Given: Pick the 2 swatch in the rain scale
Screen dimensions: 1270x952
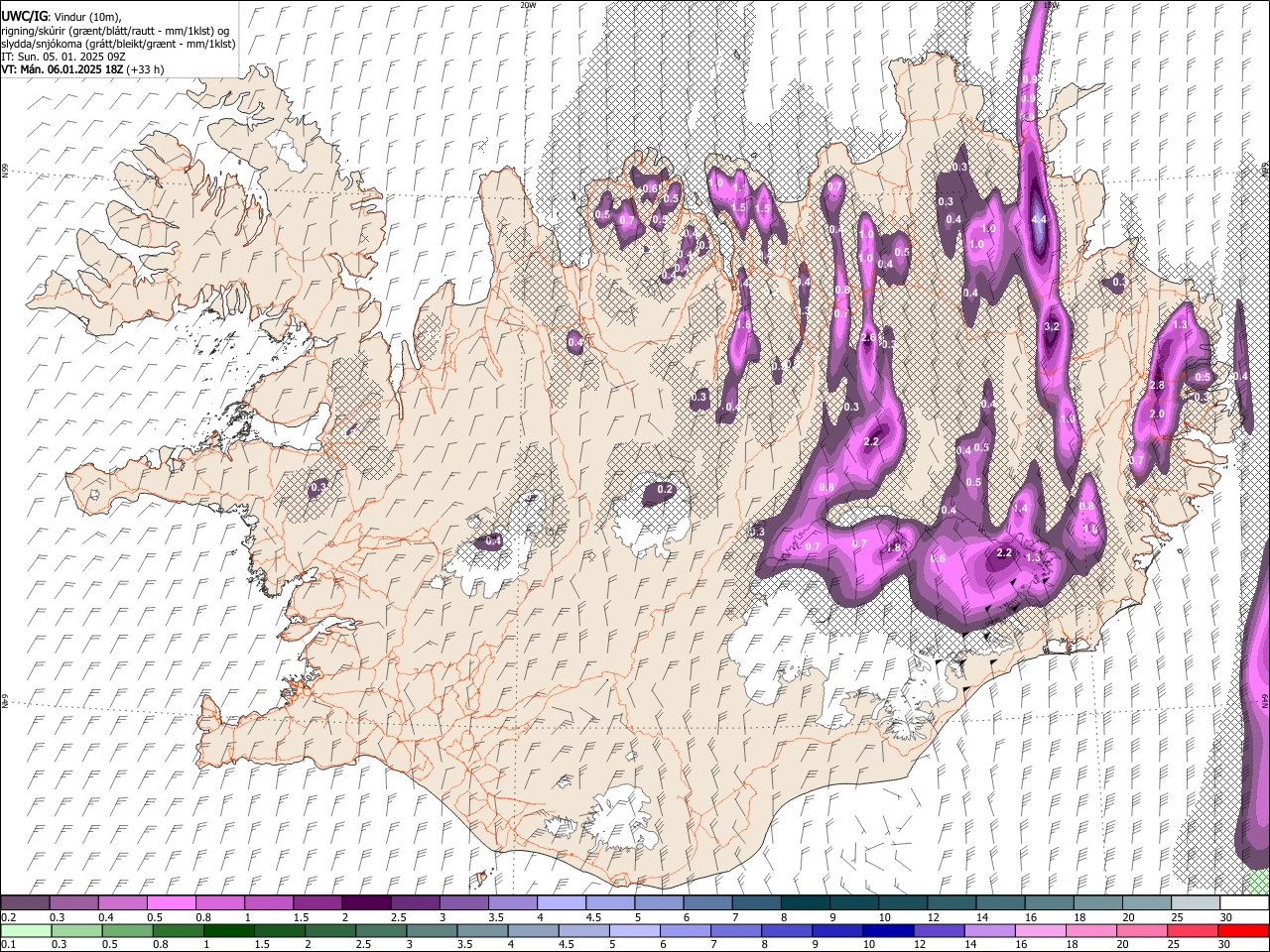Looking at the screenshot, I should pyautogui.click(x=330, y=930).
